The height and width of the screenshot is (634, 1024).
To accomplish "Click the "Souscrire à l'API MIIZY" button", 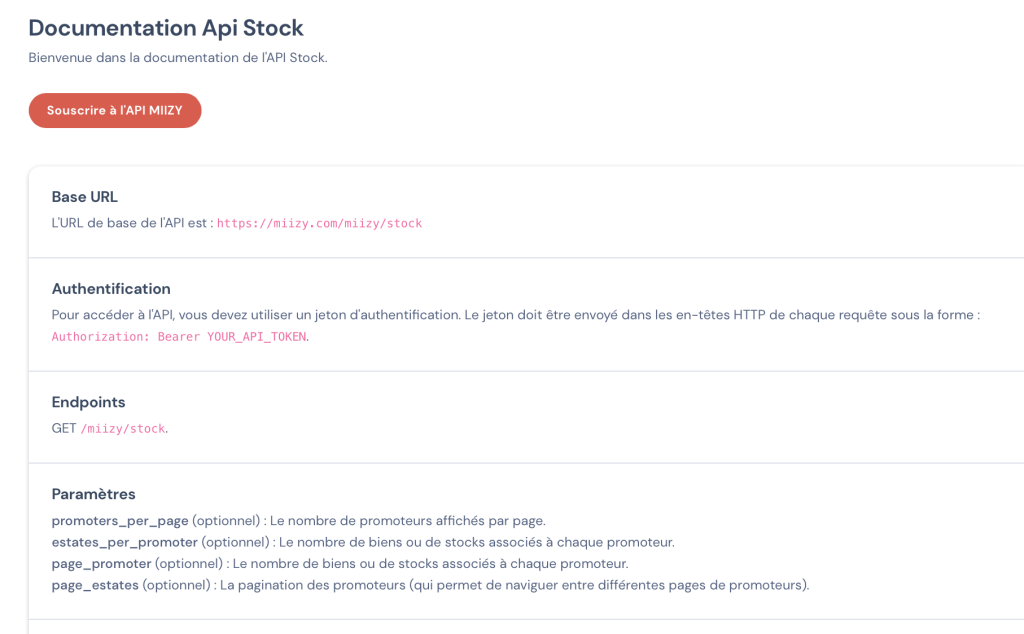I will (115, 111).
